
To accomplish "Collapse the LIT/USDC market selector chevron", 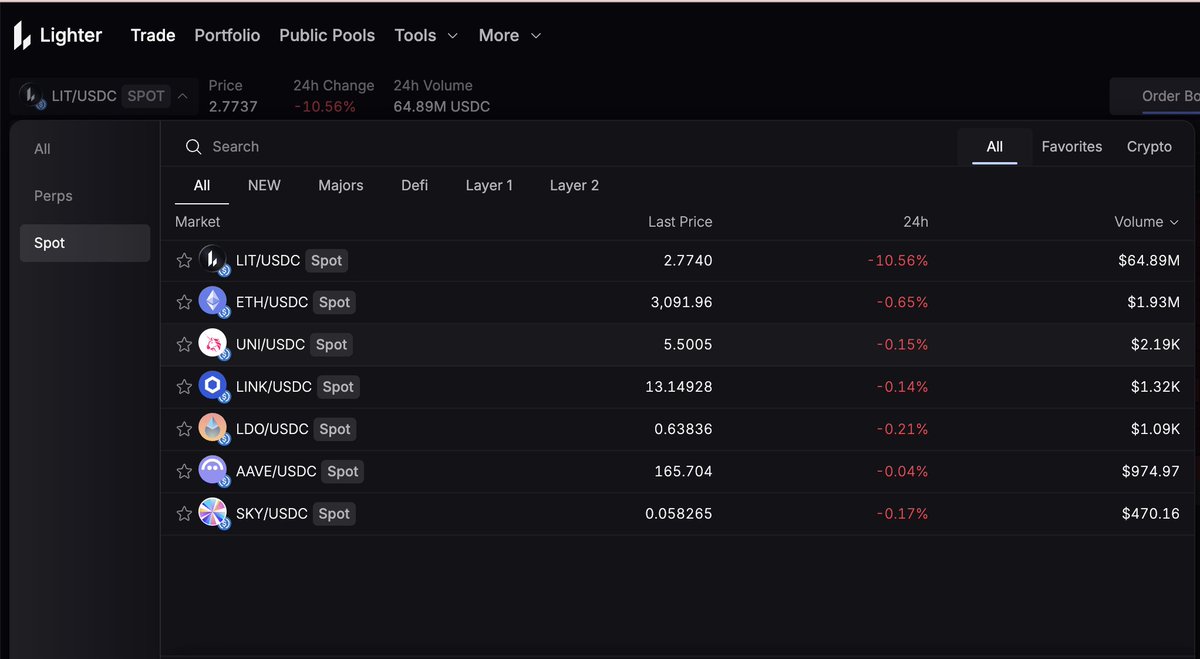I will (x=182, y=96).
